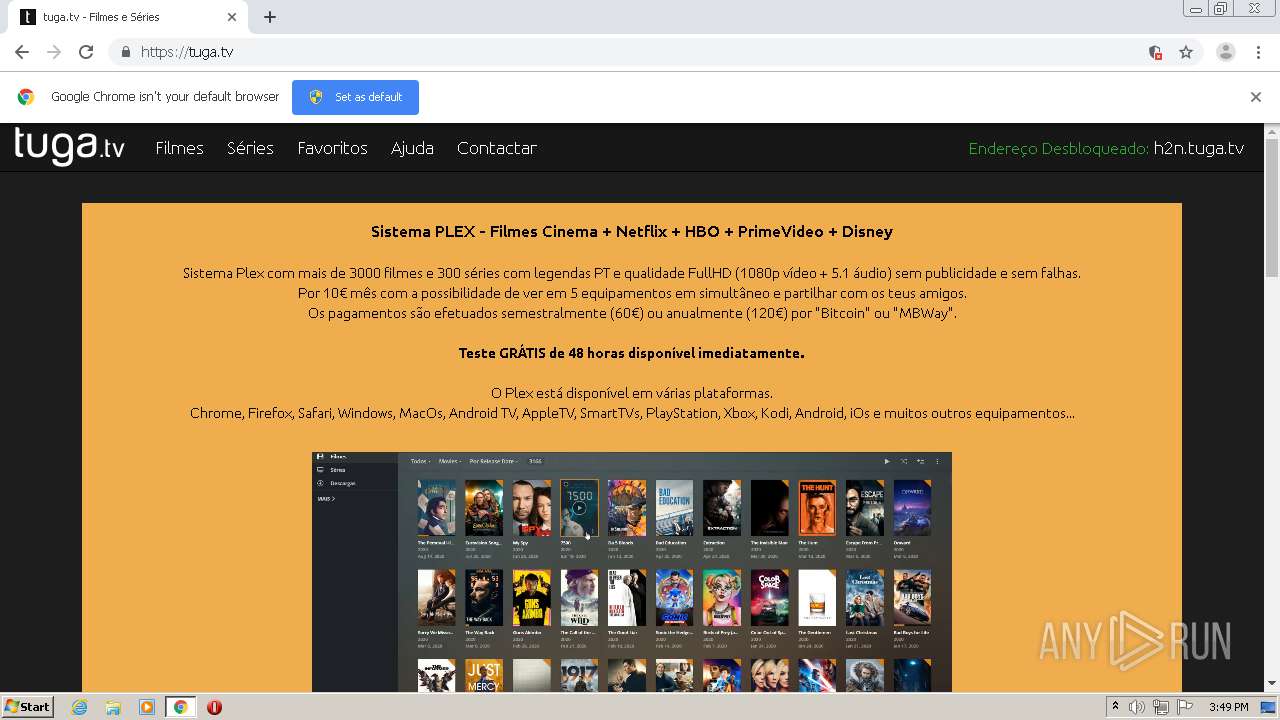This screenshot has height=720, width=1280.
Task: Go back to the previous page
Action: (x=22, y=52)
